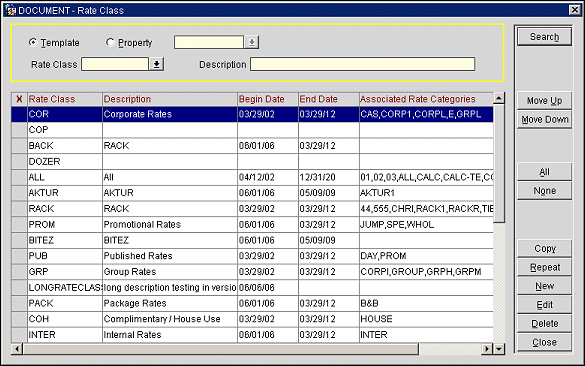Click the Copy button

(544, 248)
